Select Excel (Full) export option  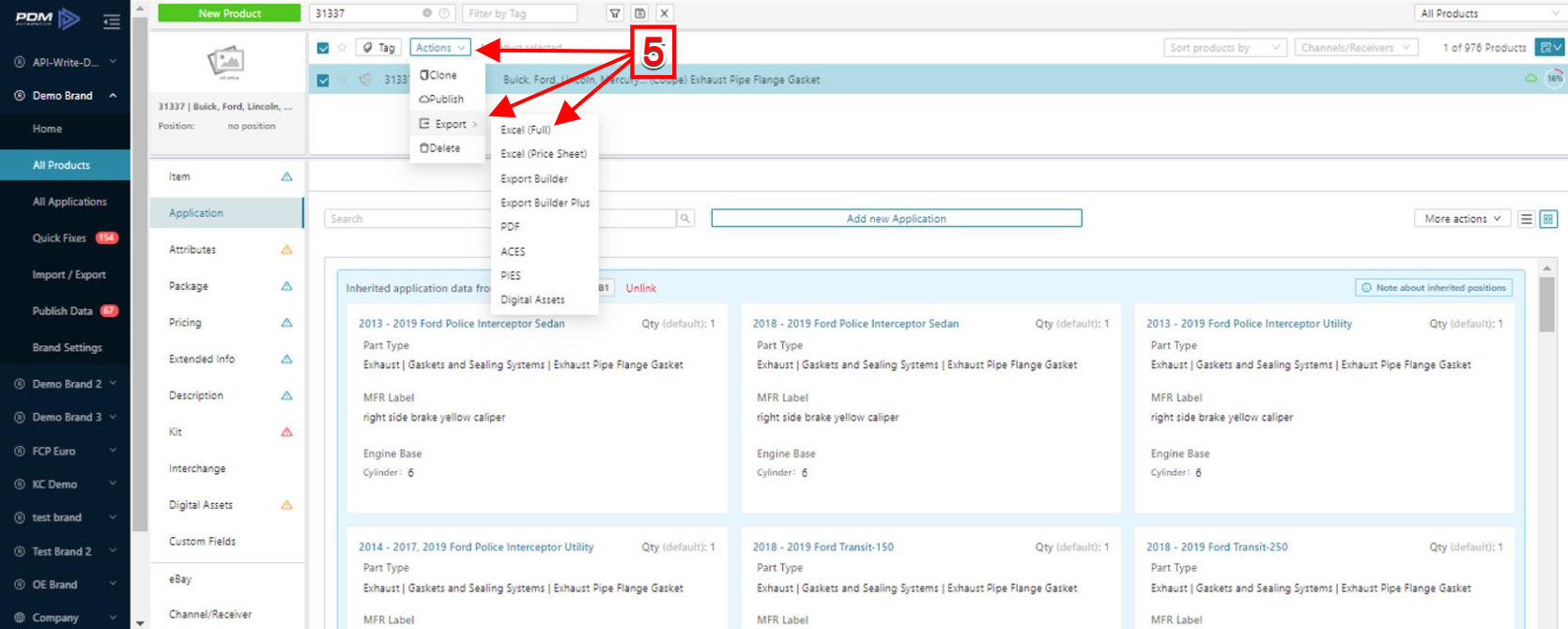[x=526, y=130]
